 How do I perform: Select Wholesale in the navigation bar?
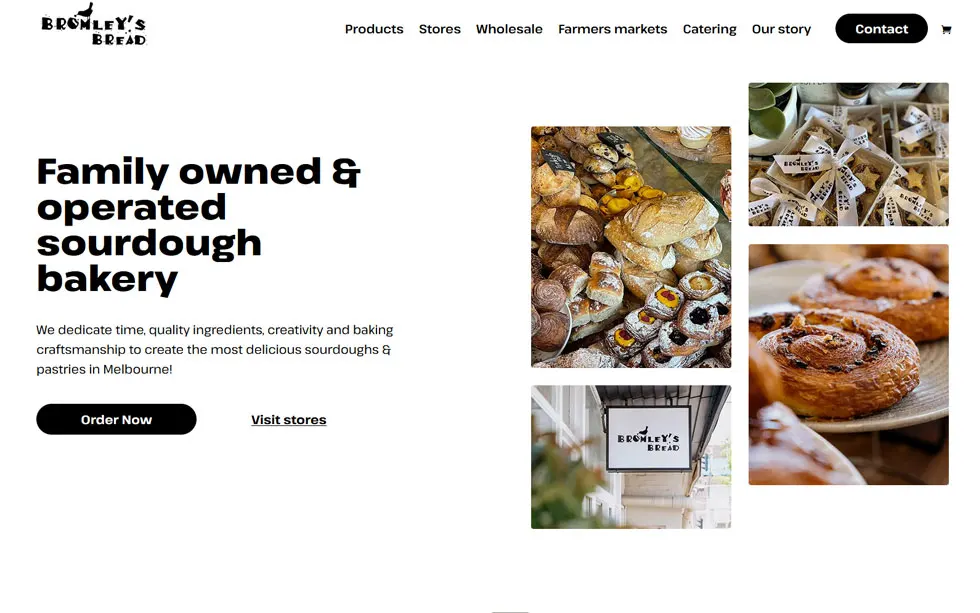click(x=509, y=29)
